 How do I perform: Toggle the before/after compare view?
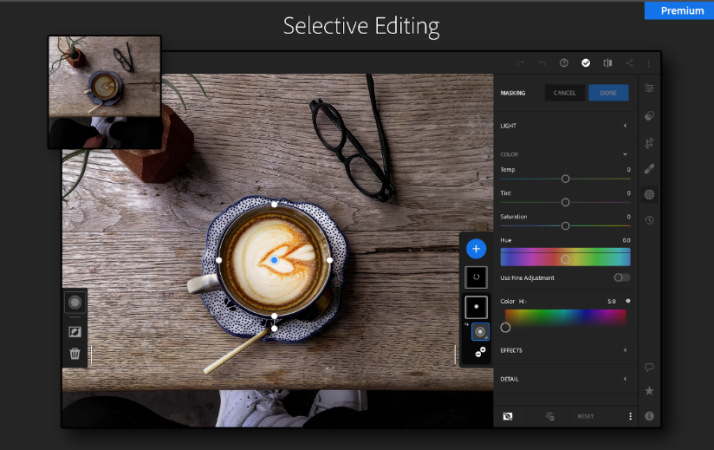pos(607,63)
